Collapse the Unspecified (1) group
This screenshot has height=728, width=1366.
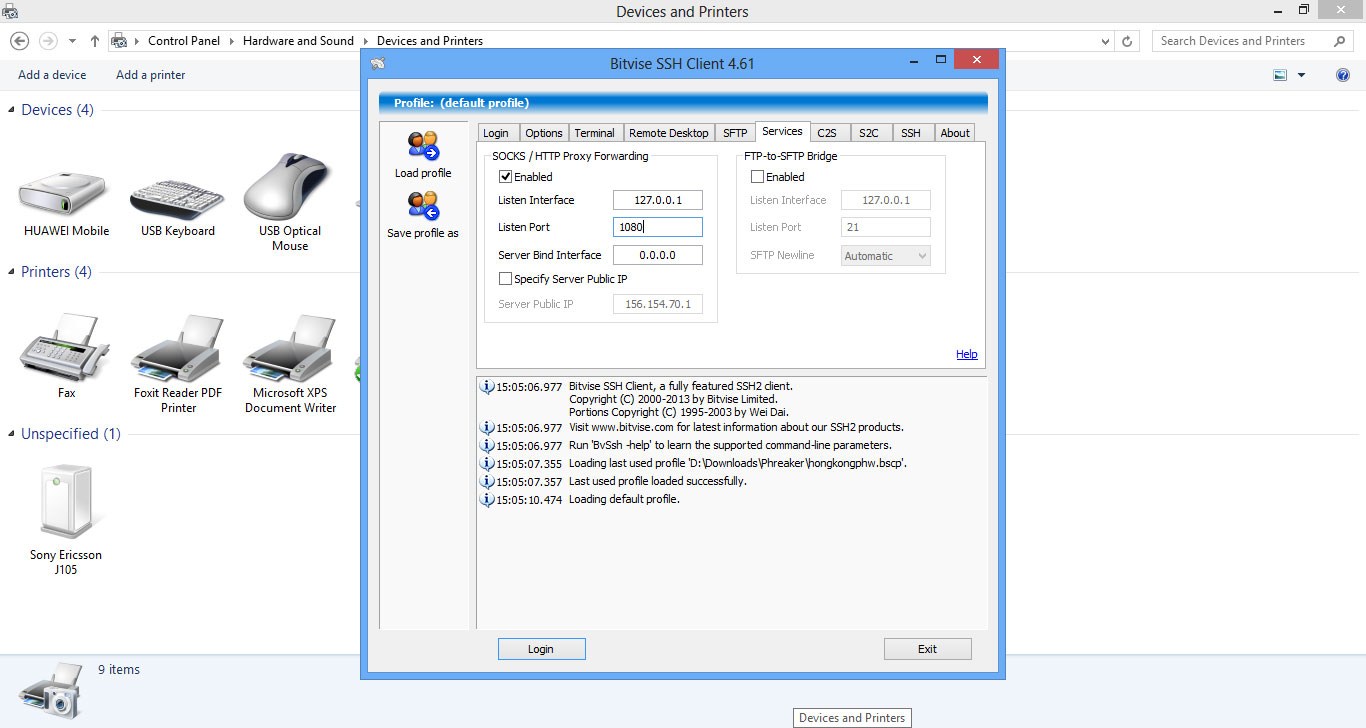tap(12, 434)
